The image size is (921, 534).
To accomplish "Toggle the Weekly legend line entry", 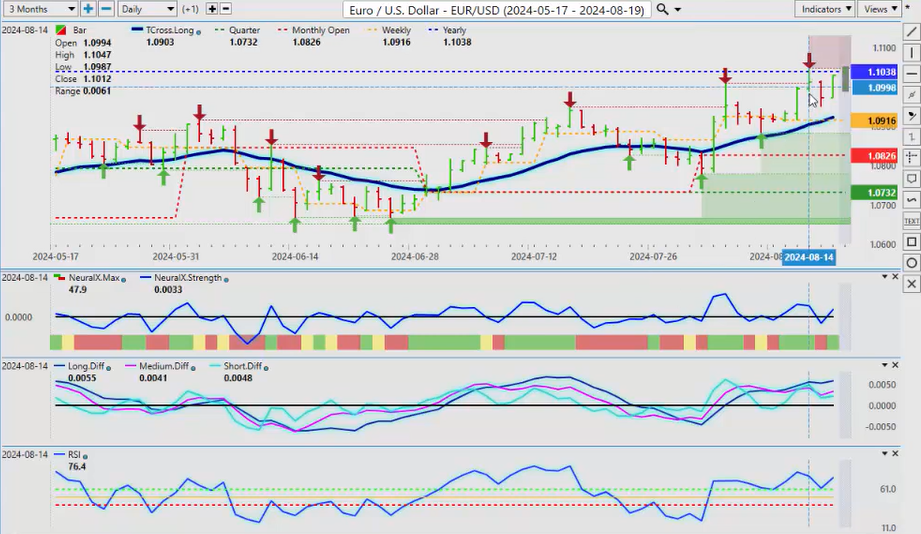I will click(395, 30).
